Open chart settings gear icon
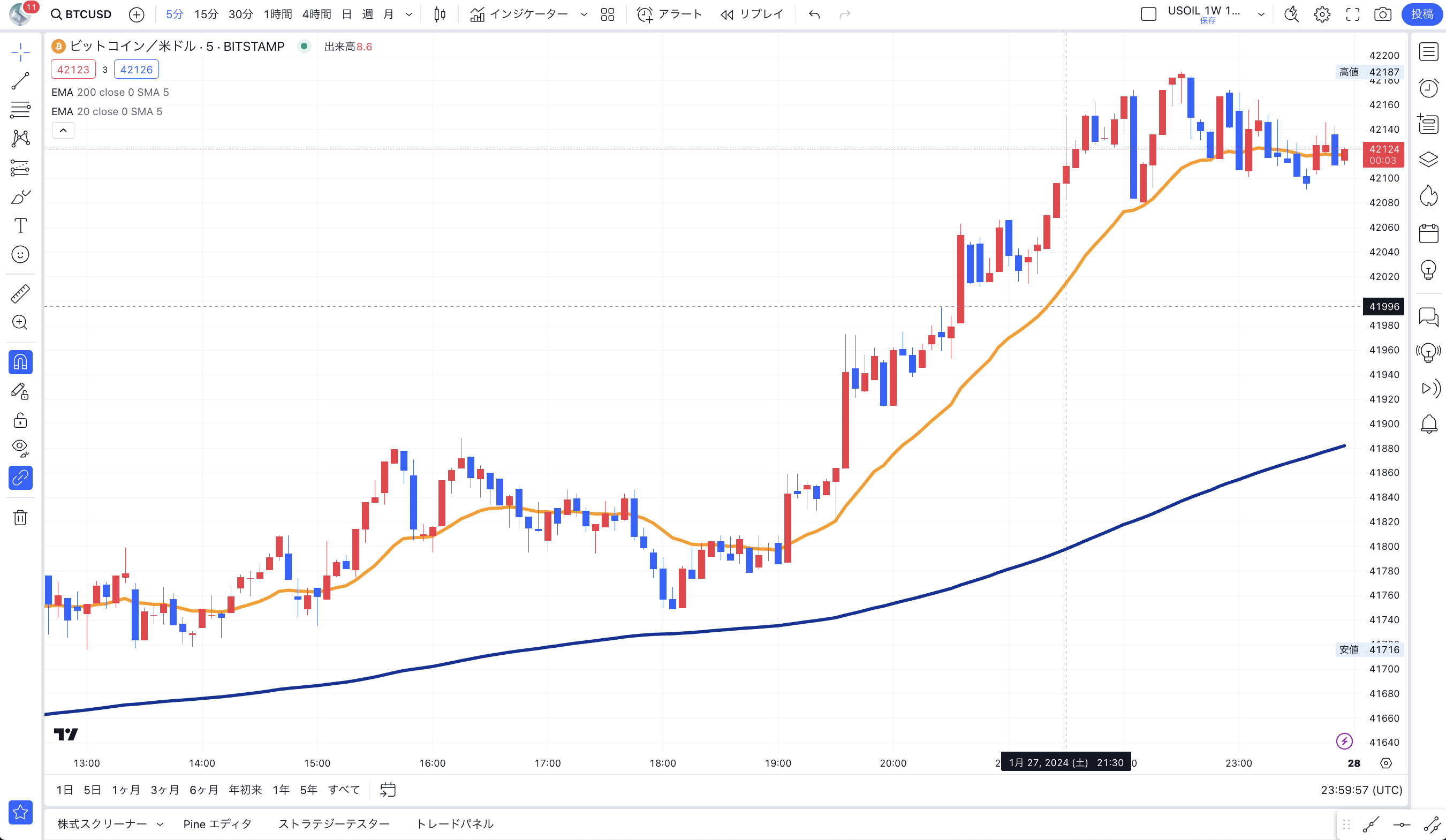 1322,14
